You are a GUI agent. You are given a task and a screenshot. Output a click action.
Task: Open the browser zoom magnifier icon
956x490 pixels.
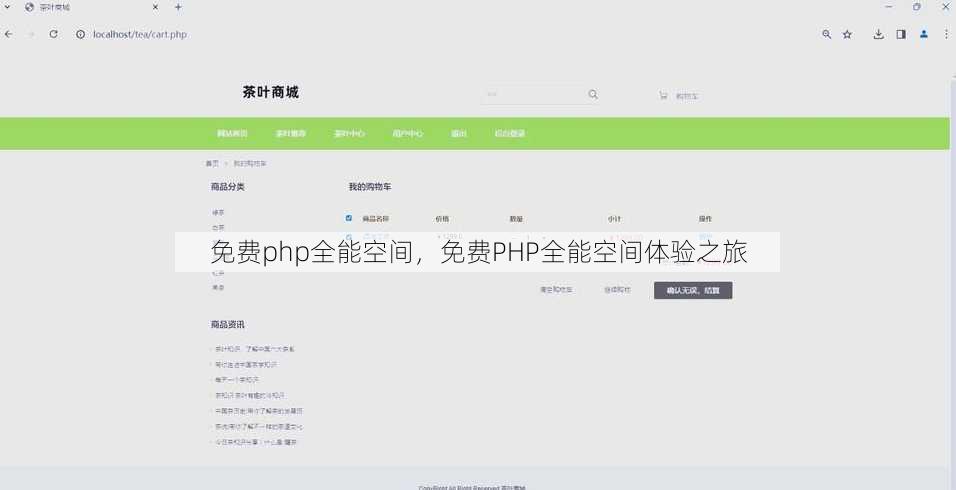827,35
